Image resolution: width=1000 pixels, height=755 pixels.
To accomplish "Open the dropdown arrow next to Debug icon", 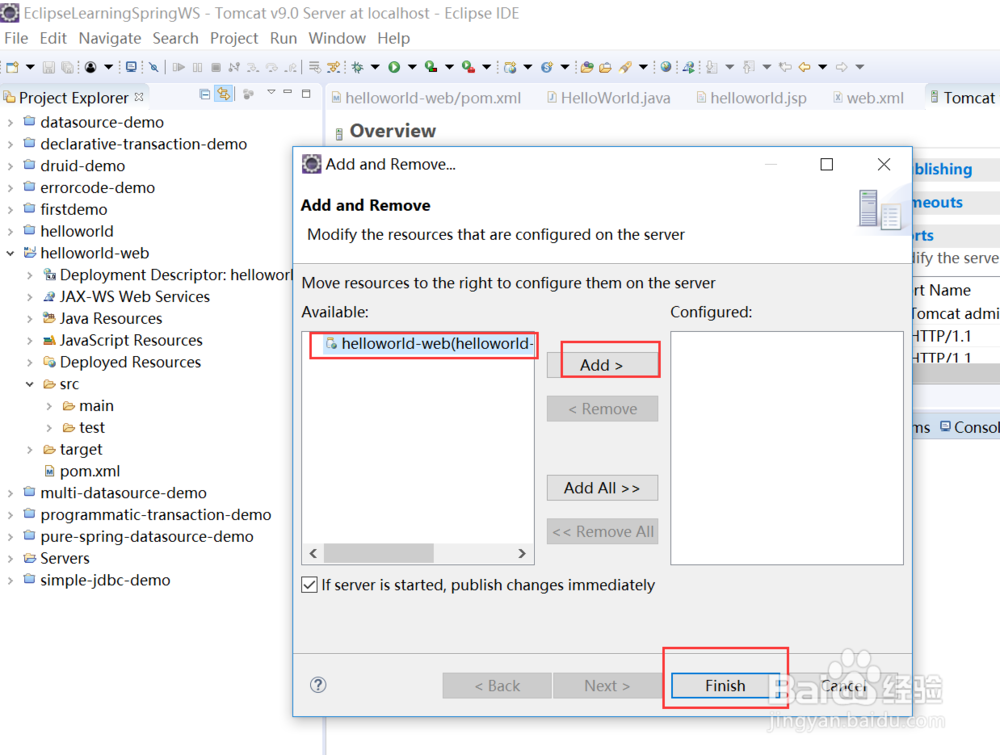I will [x=375, y=67].
